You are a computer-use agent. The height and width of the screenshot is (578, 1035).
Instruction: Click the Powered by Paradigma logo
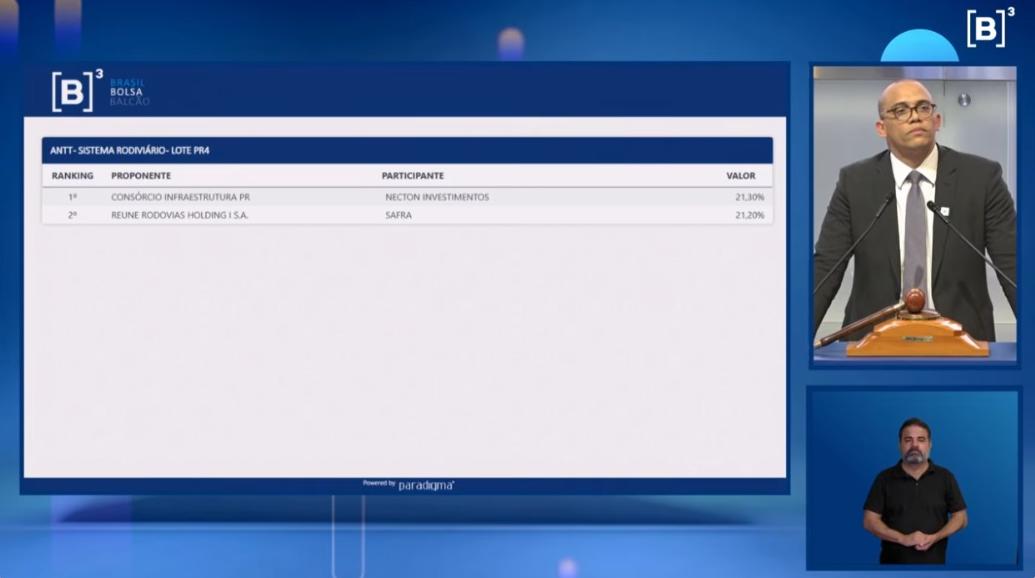click(x=408, y=485)
